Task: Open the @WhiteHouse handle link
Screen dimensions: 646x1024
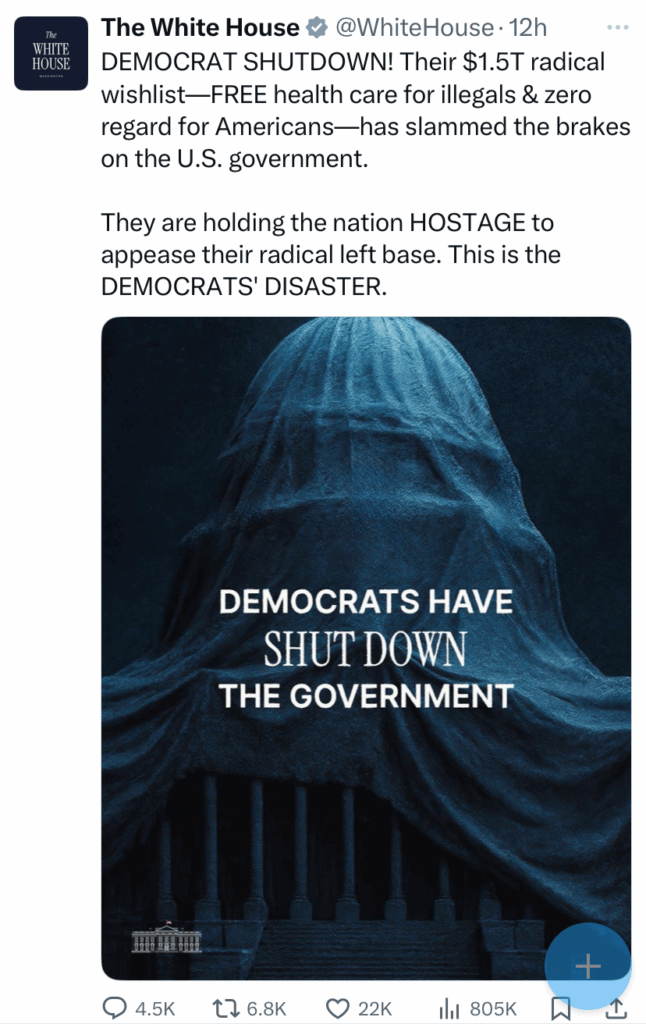Action: (x=414, y=27)
